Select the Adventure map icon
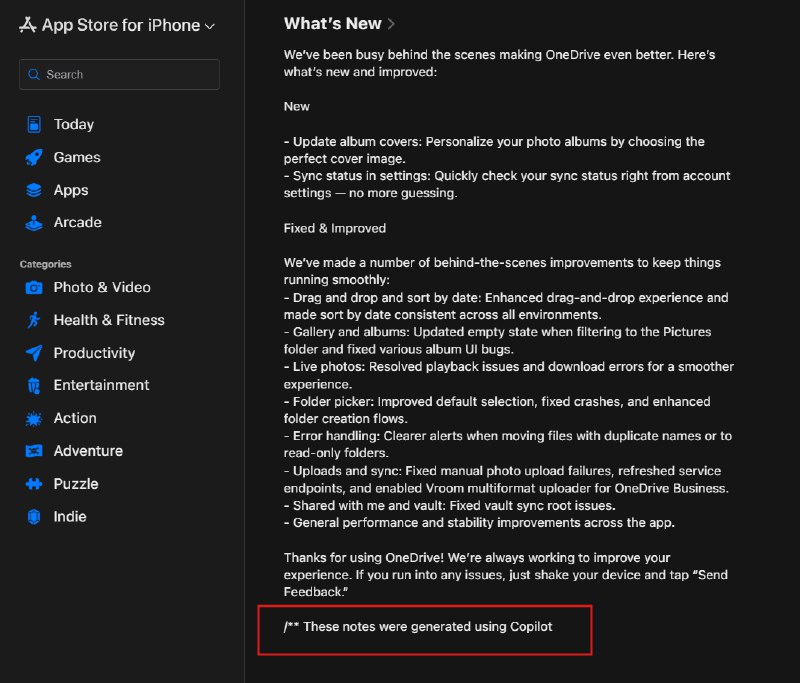This screenshot has height=683, width=800. coord(32,451)
